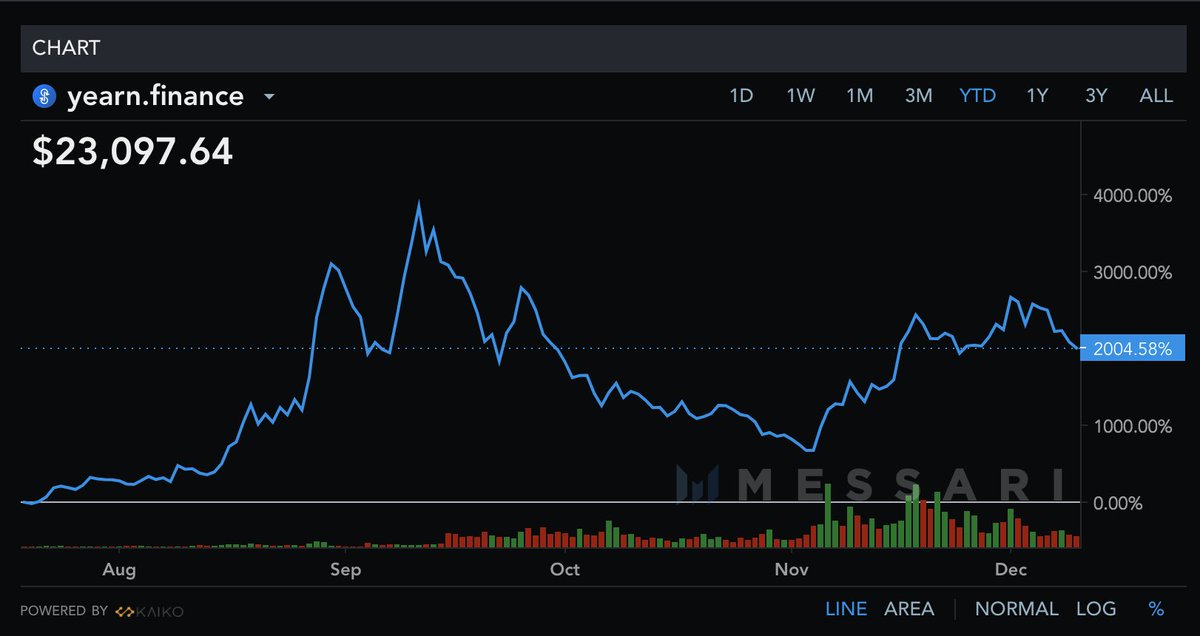
Task: Open the chart asset selection menu
Action: [155, 95]
